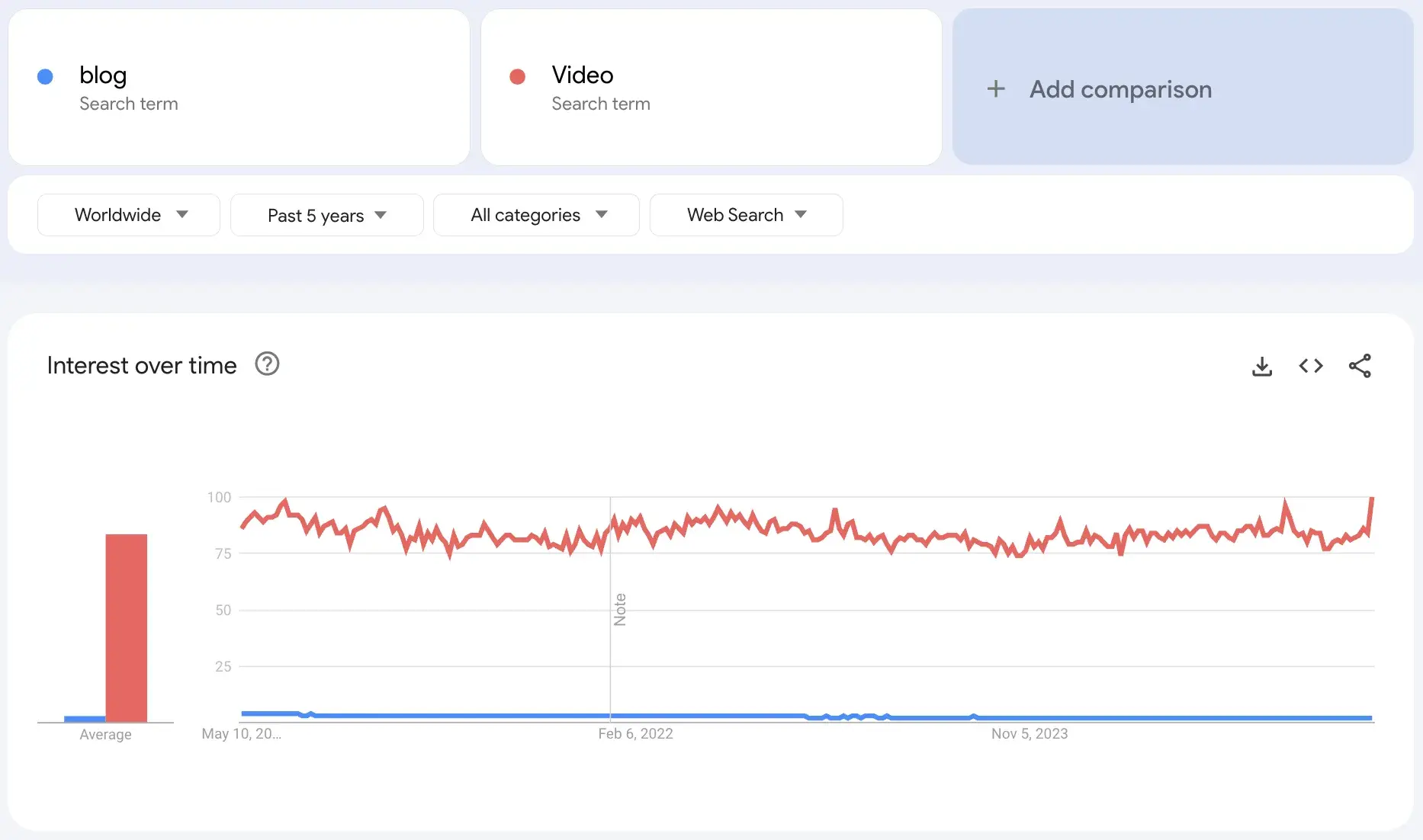Edit the Video search term

click(583, 75)
